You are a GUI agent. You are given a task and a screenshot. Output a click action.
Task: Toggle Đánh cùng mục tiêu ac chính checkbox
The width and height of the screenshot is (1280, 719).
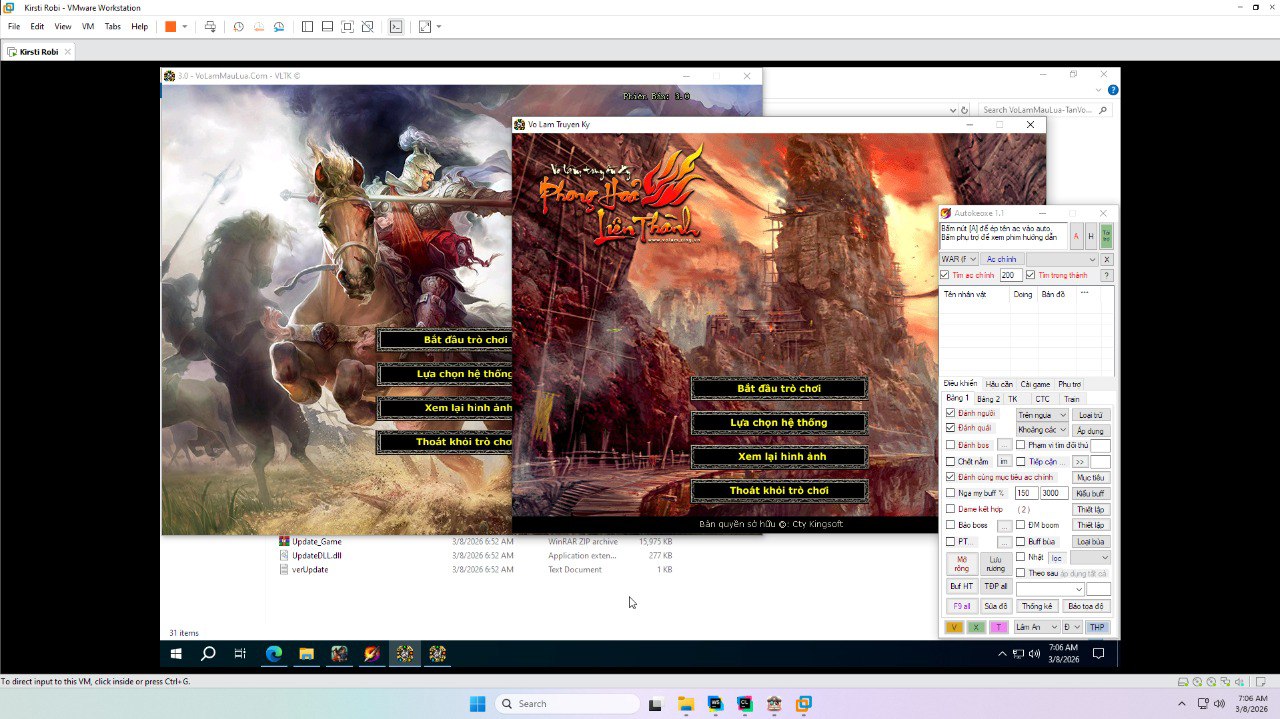click(x=951, y=477)
